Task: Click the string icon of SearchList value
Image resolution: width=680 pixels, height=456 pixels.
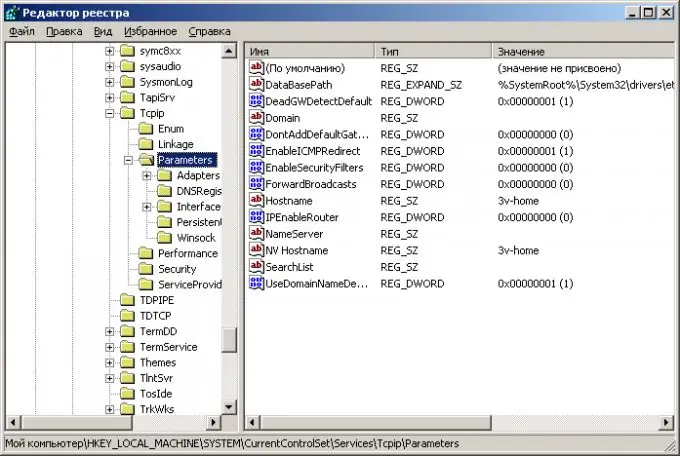Action: tap(256, 266)
